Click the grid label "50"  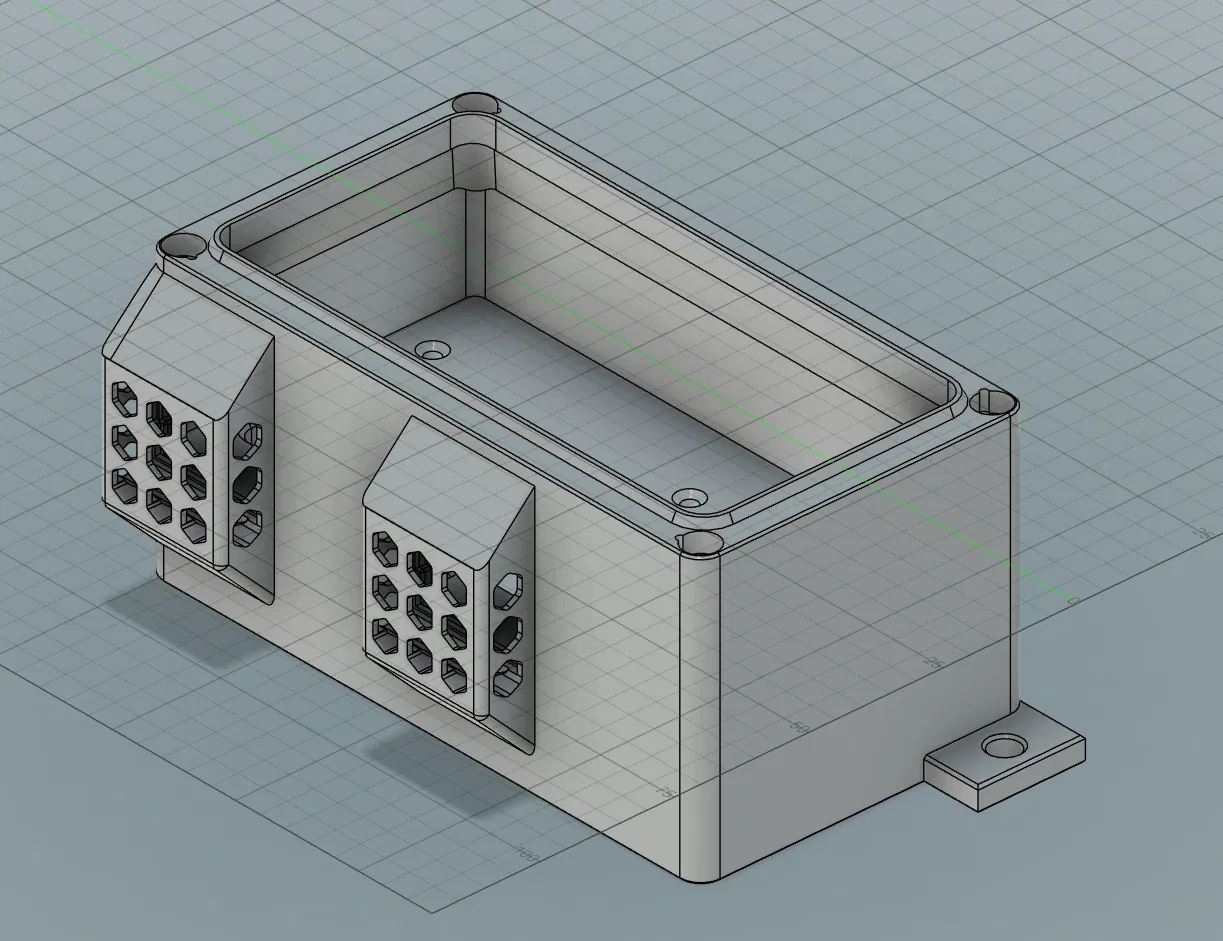pos(799,727)
